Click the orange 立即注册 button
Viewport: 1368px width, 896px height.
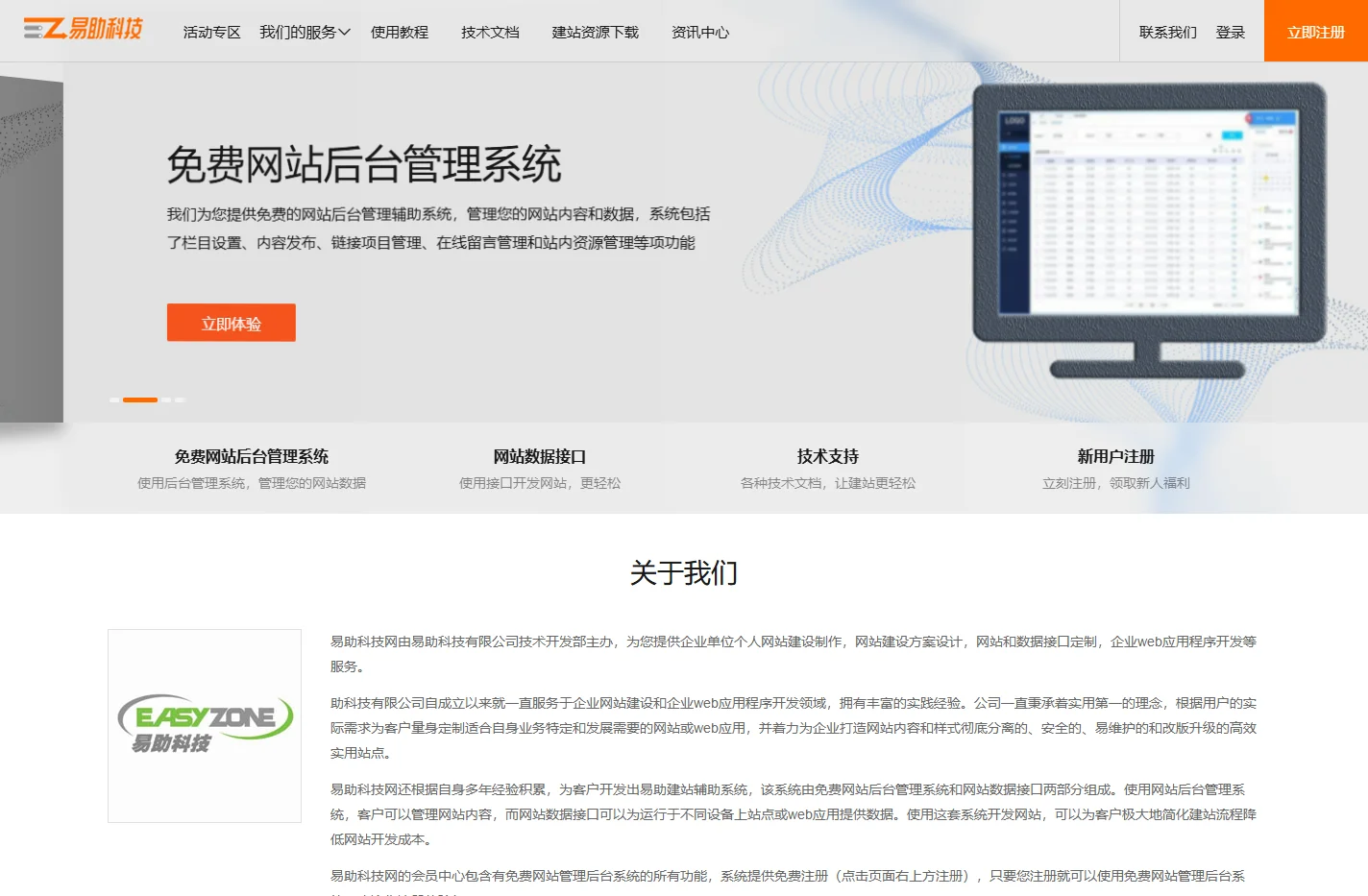tap(1316, 31)
